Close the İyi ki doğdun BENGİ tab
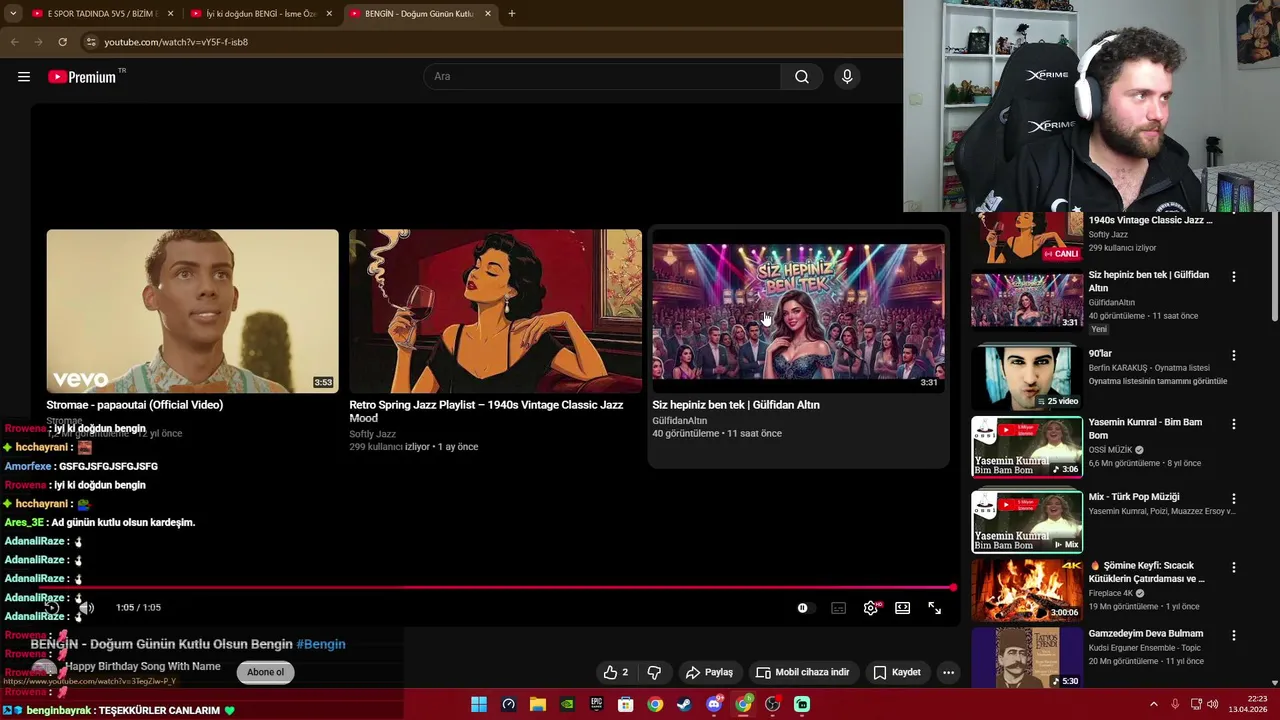Screen dimensions: 1280x720 tap(329, 14)
